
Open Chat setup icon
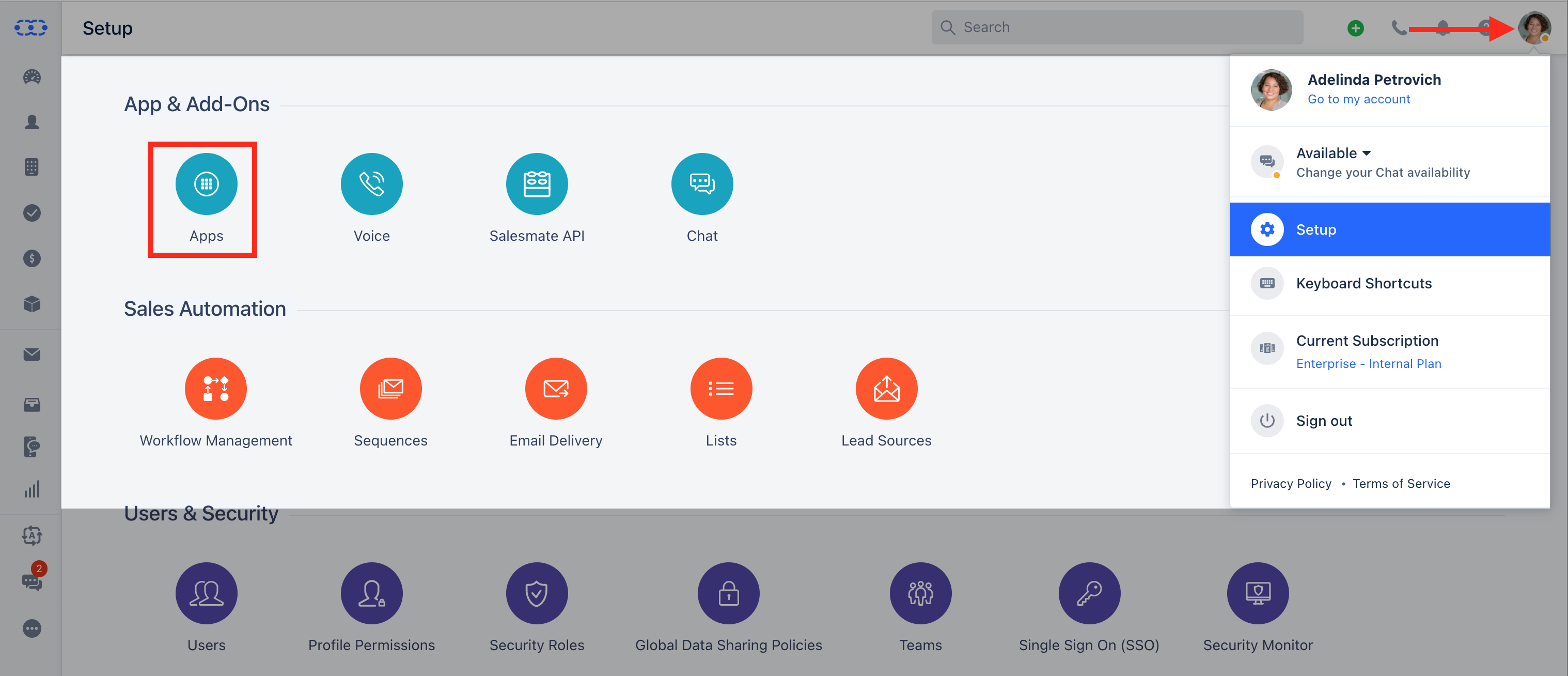tap(702, 184)
